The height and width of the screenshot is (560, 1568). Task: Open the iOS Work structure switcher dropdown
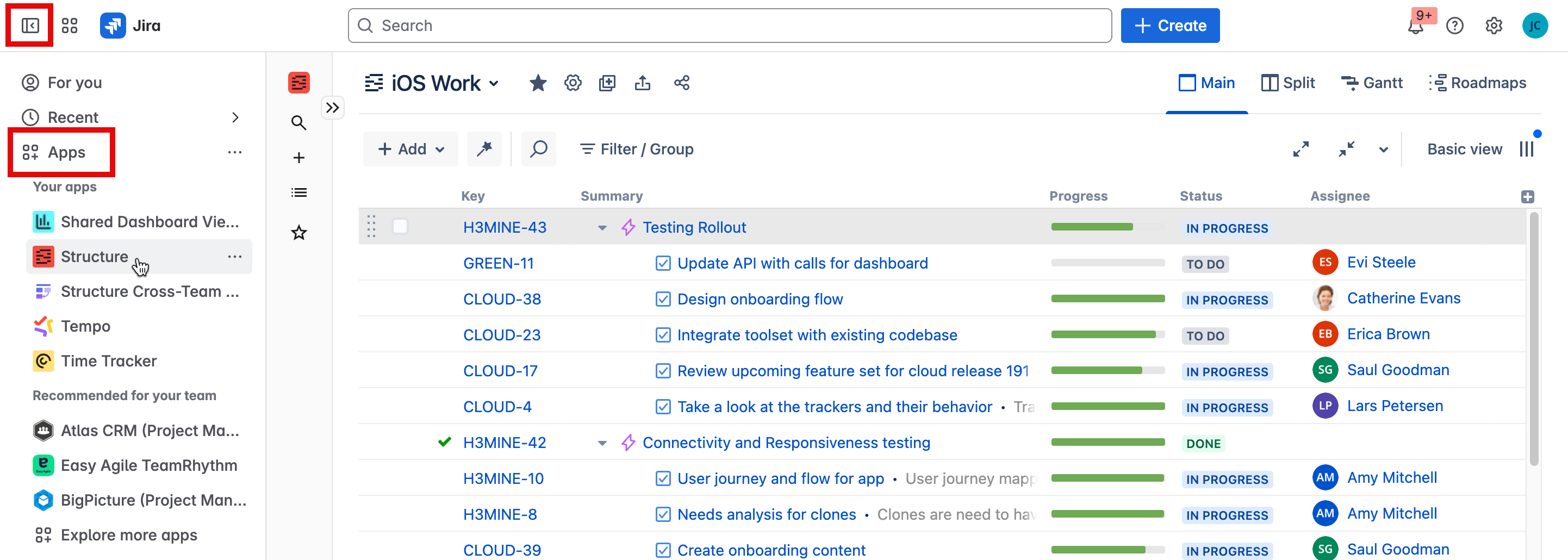pos(494,83)
